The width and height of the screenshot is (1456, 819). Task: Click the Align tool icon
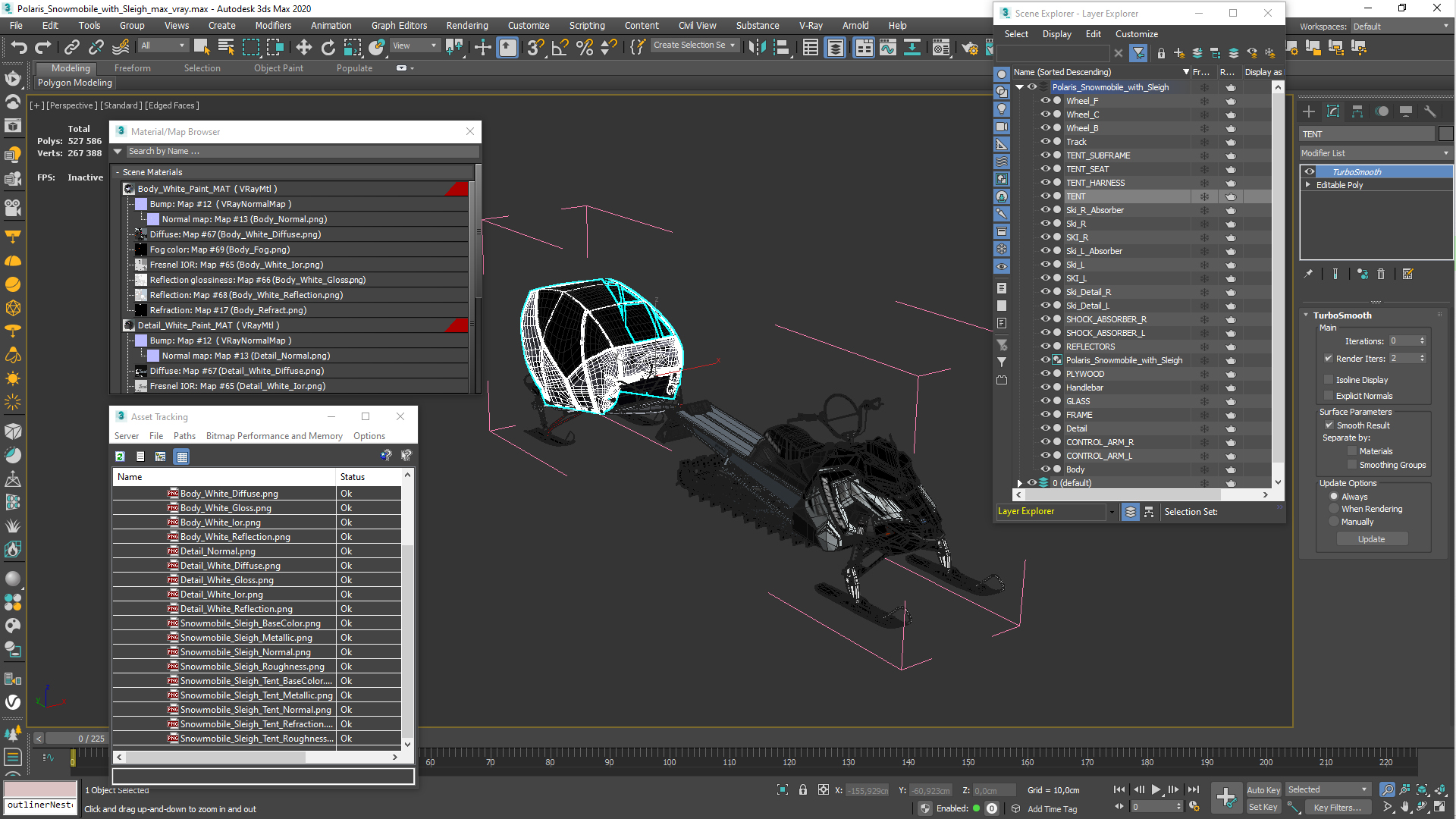click(x=780, y=47)
